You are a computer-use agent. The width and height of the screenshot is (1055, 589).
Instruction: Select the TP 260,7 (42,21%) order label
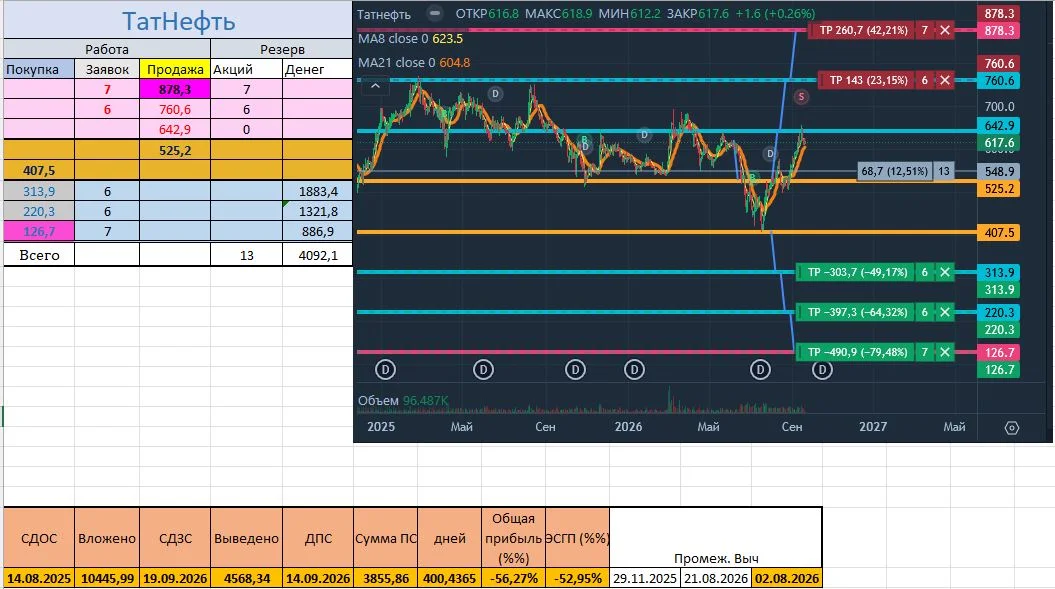(x=863, y=30)
